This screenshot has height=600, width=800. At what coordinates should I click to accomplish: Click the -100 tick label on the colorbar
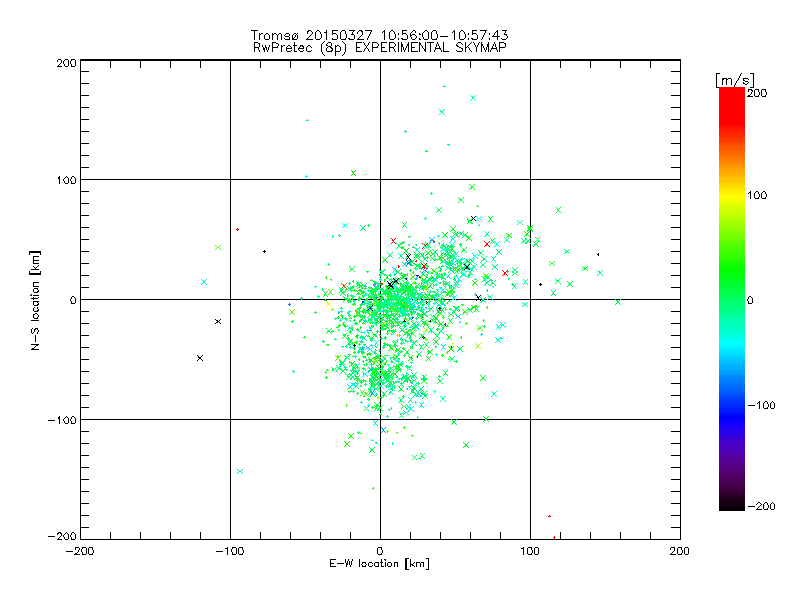coord(761,405)
